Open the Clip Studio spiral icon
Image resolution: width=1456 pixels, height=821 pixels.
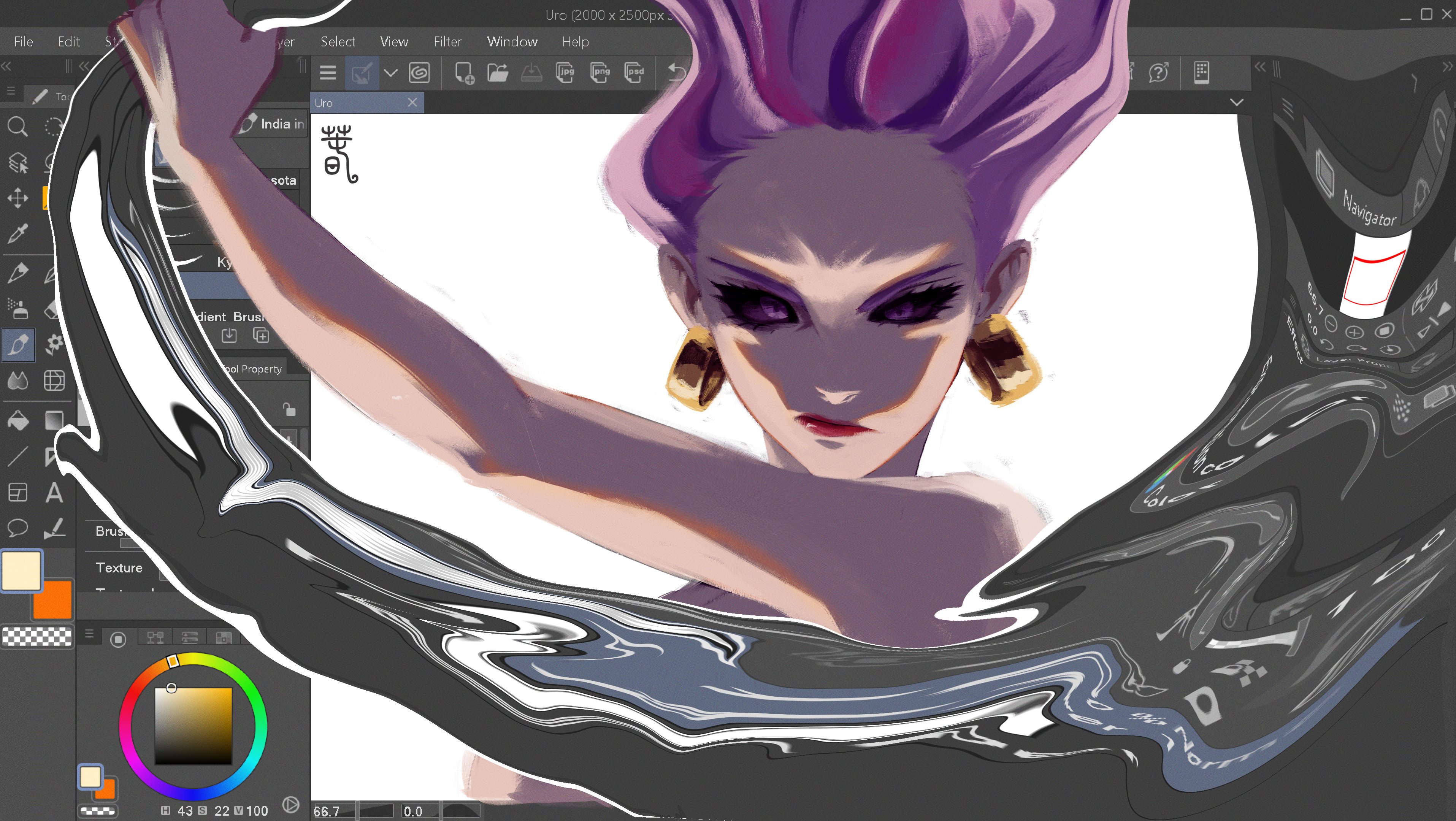[419, 72]
